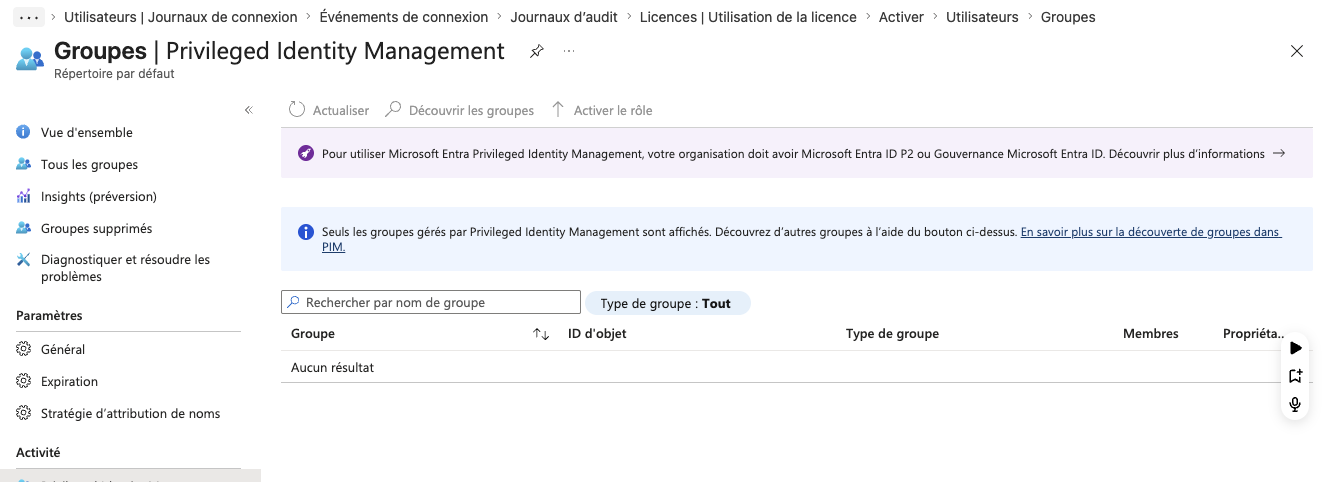Open 'Journaux d'audit' breadcrumb
This screenshot has width=1322, height=482.
[x=564, y=17]
